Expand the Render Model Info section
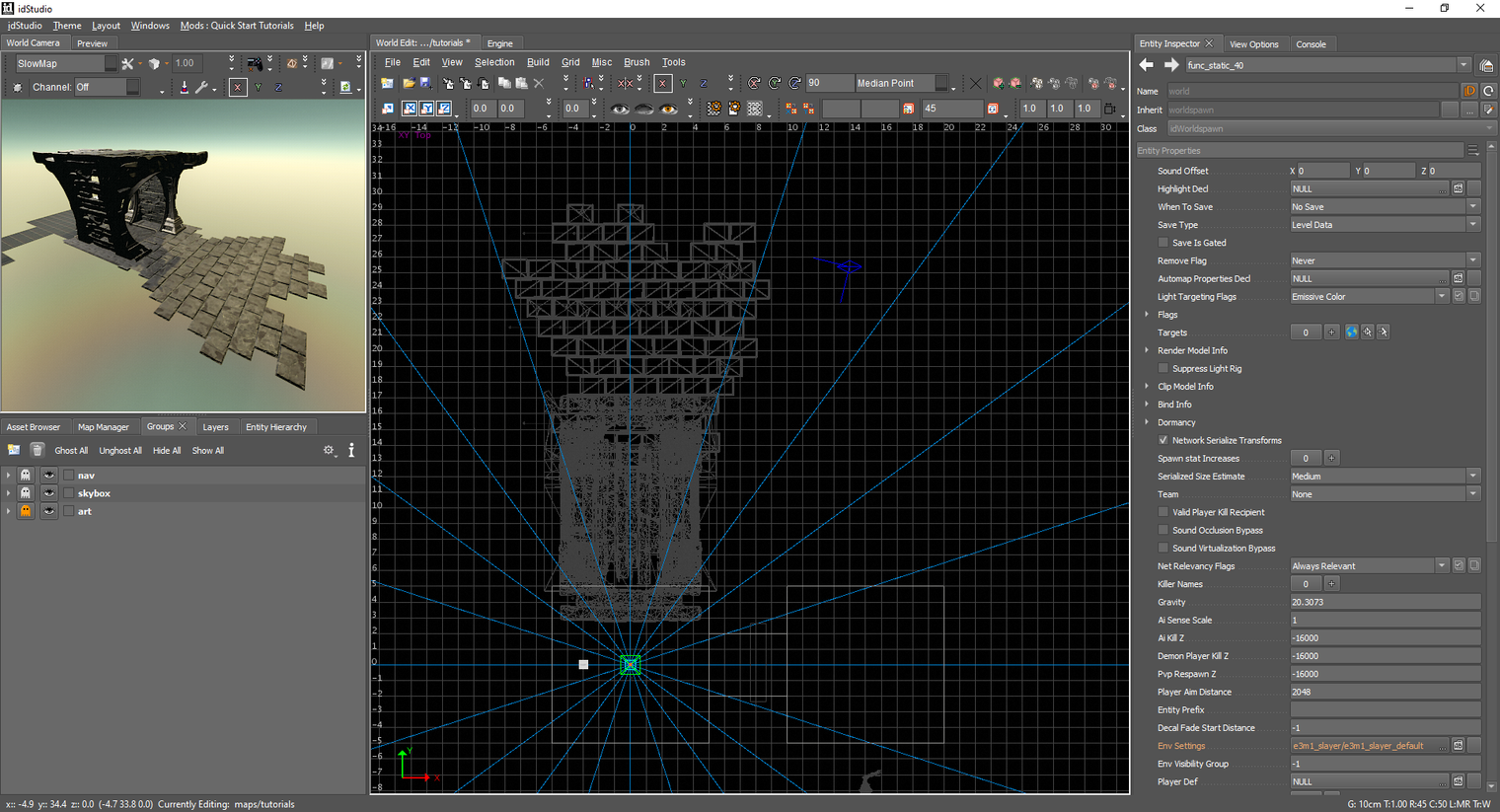This screenshot has width=1500, height=812. (1147, 350)
